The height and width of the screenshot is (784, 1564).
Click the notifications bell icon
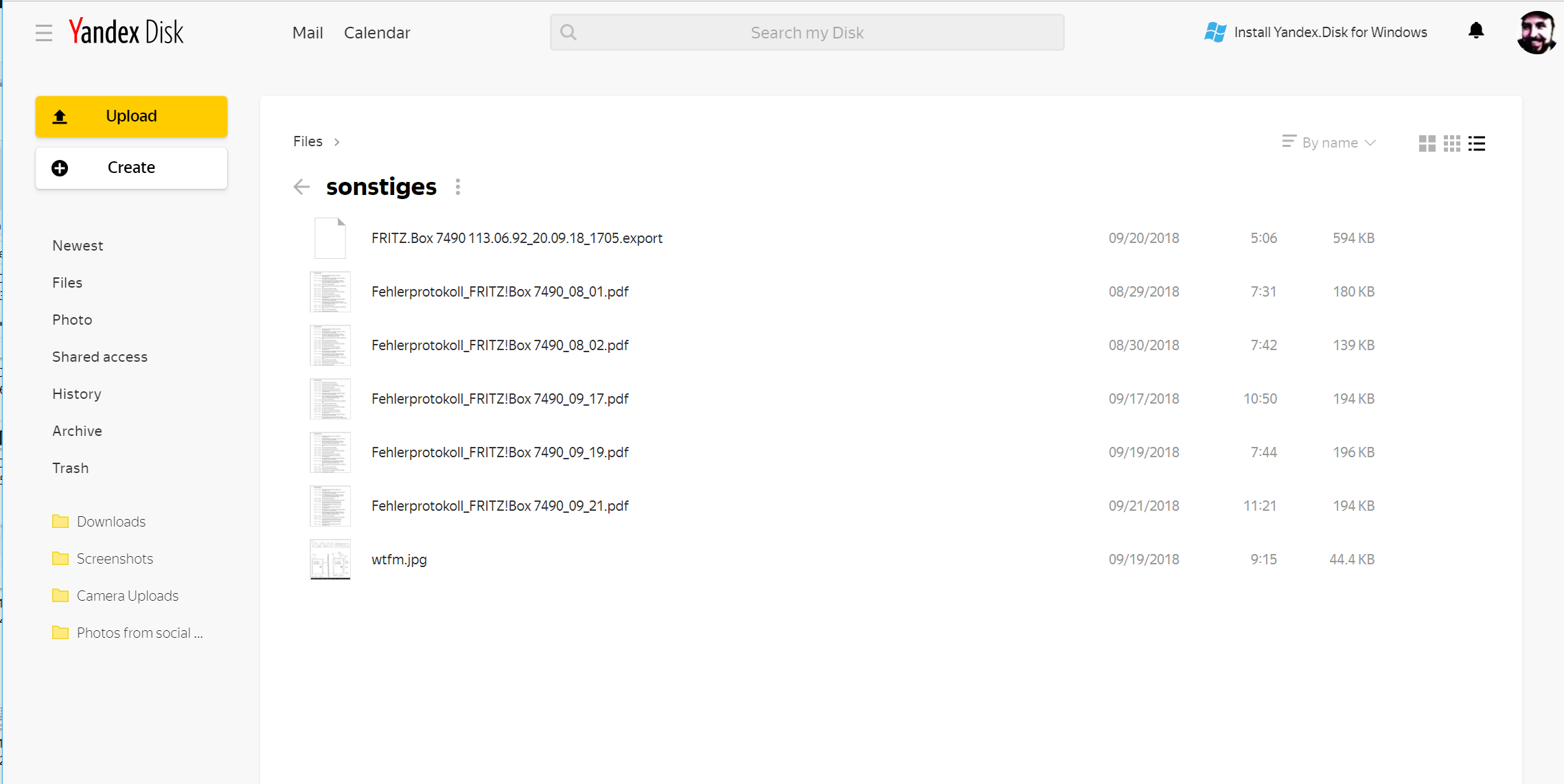[x=1476, y=31]
